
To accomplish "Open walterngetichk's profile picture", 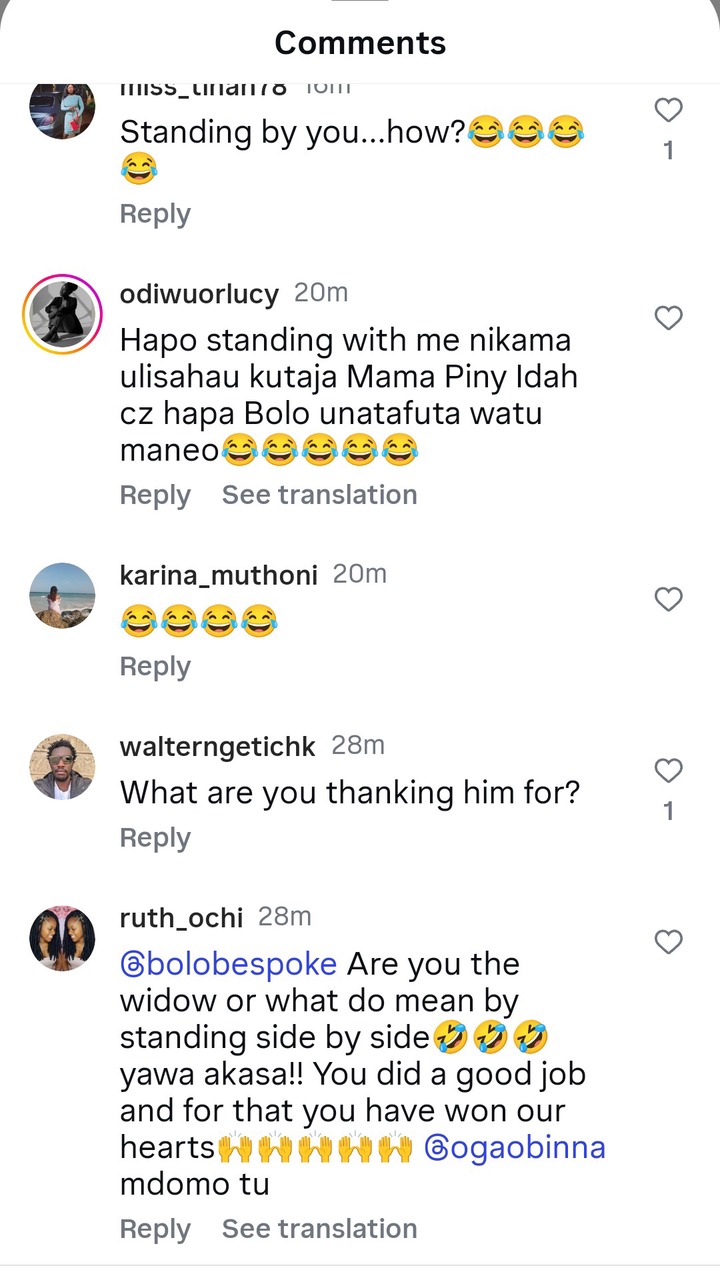I will (62, 767).
